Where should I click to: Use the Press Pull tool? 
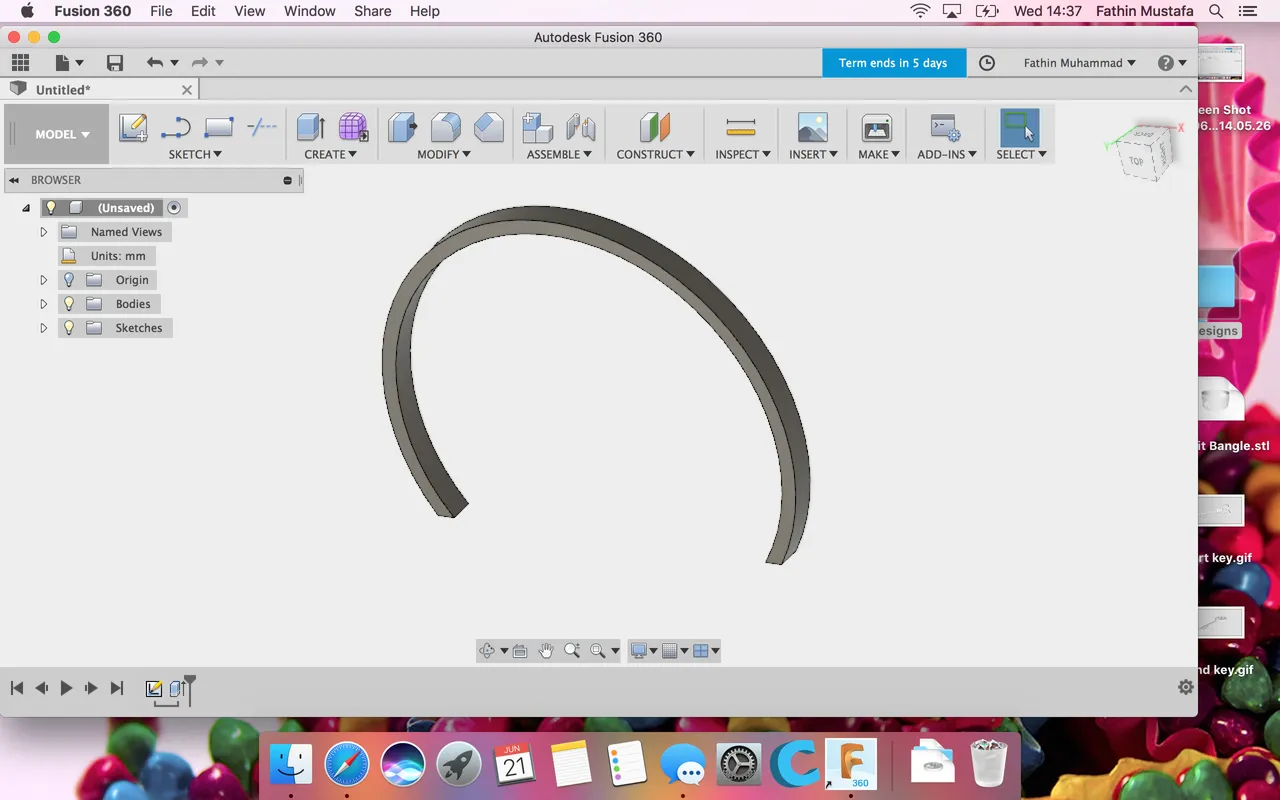(x=403, y=127)
